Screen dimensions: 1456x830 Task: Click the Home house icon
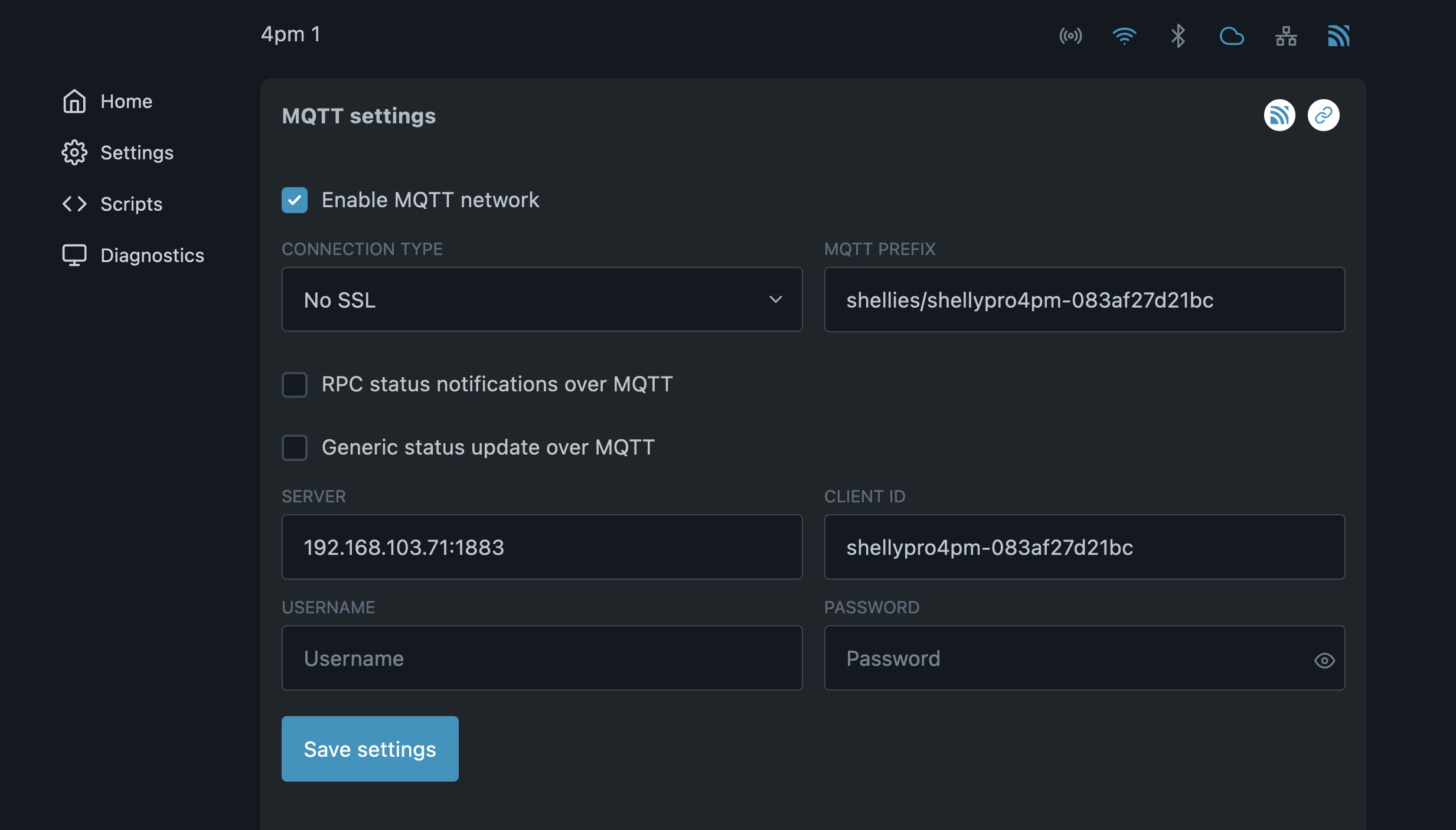(74, 101)
